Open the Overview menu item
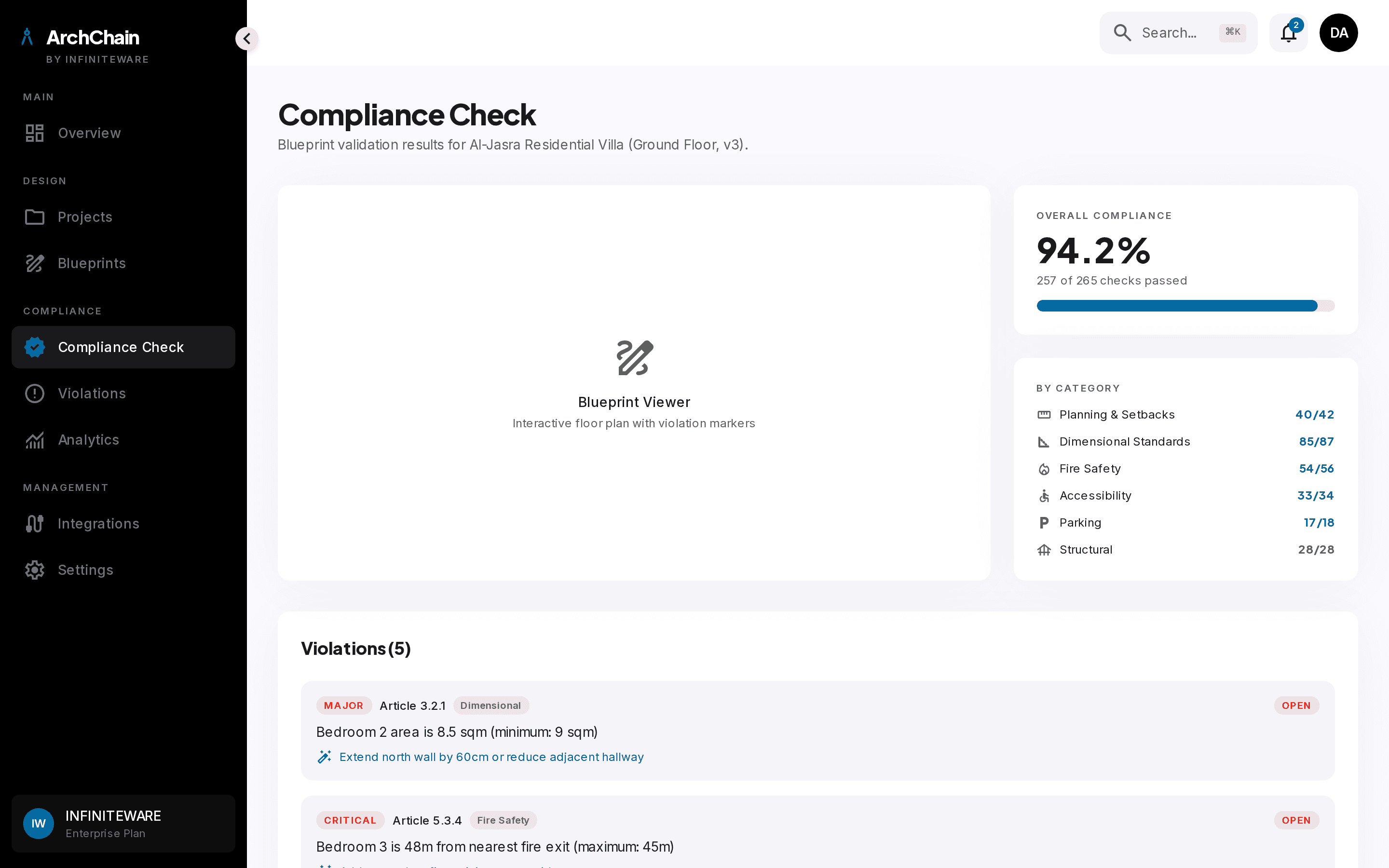 tap(123, 133)
